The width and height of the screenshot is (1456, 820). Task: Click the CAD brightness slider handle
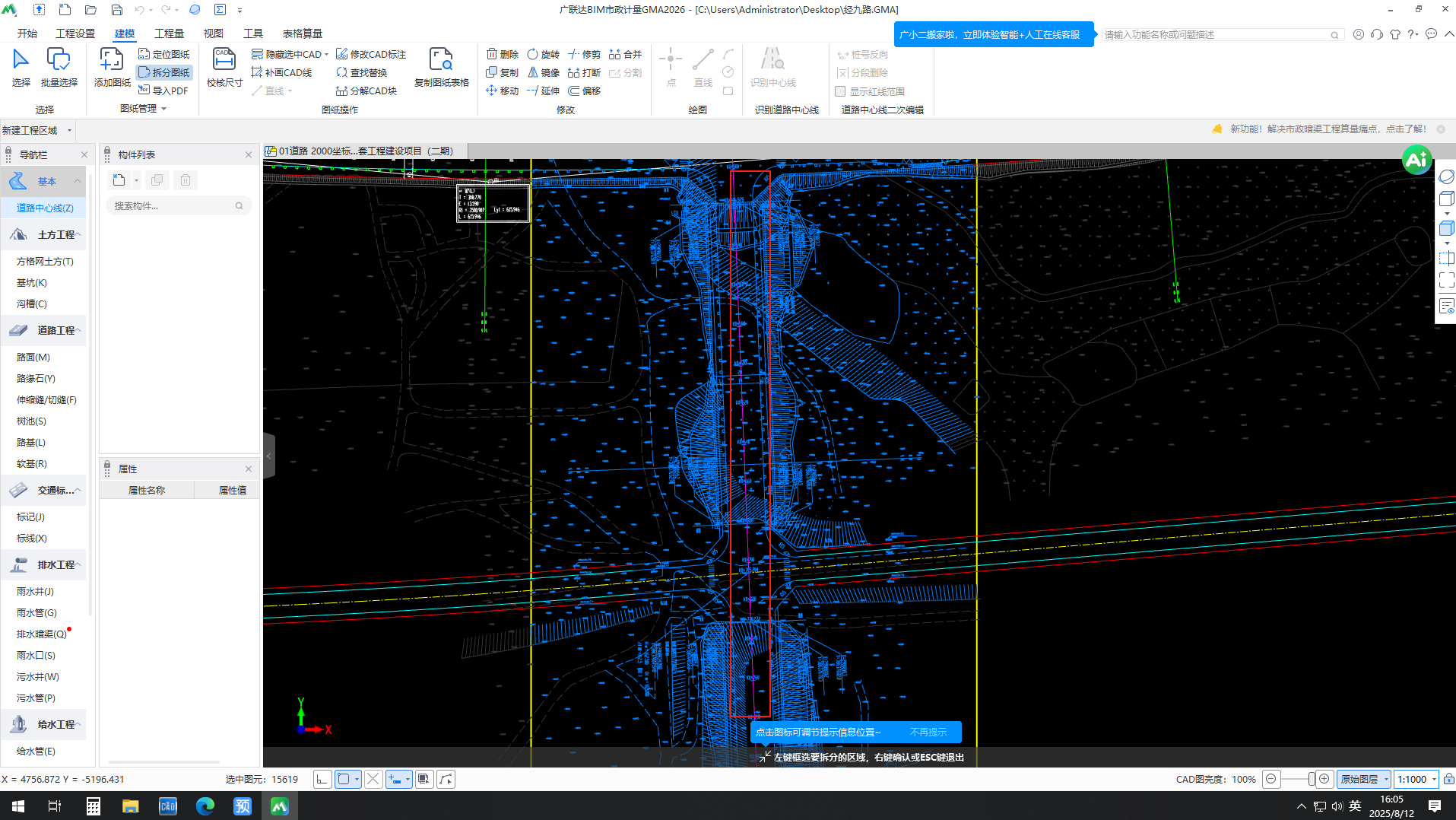(1312, 779)
